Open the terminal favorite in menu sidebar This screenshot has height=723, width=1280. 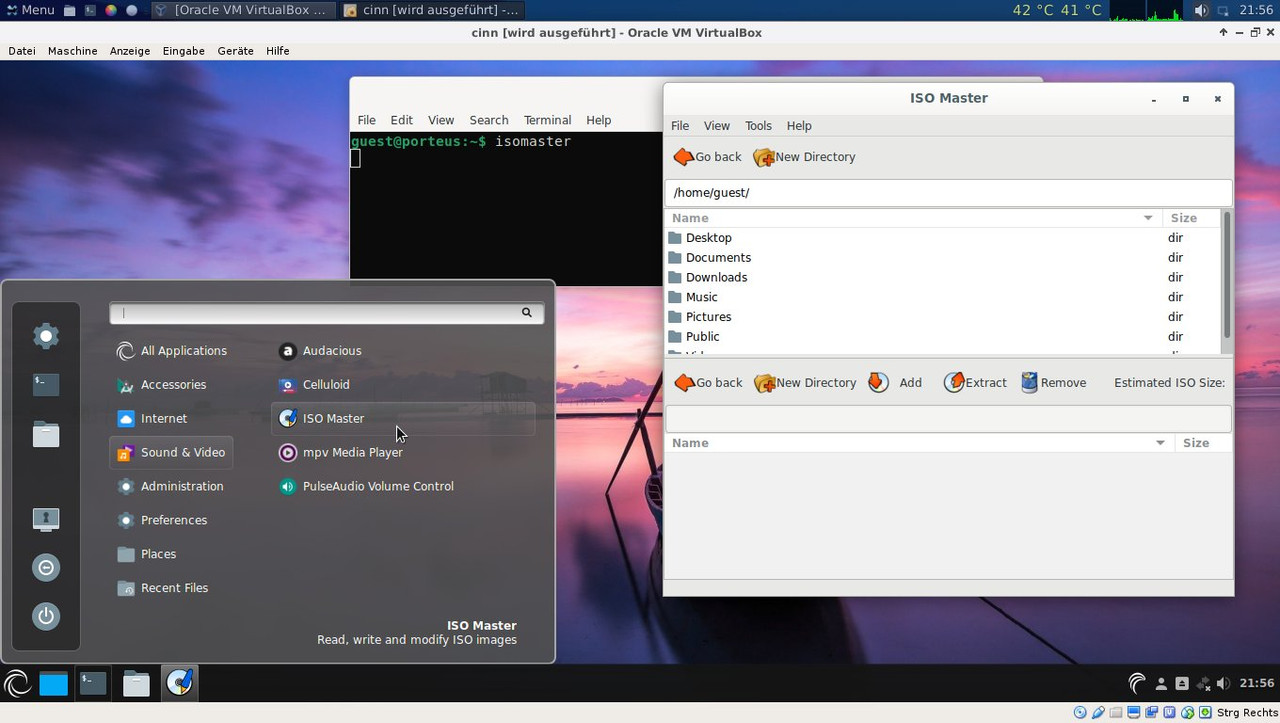click(46, 384)
